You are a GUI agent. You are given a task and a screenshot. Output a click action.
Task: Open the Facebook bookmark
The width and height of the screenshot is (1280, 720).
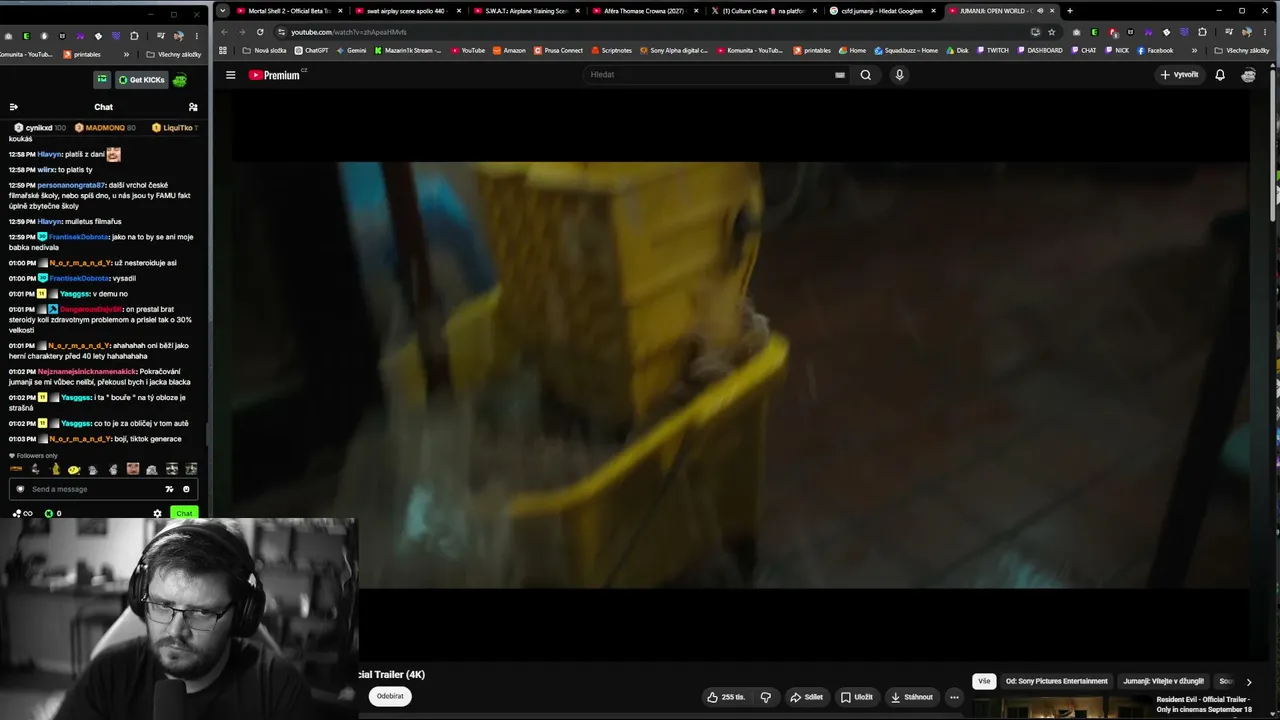pyautogui.click(x=1155, y=50)
